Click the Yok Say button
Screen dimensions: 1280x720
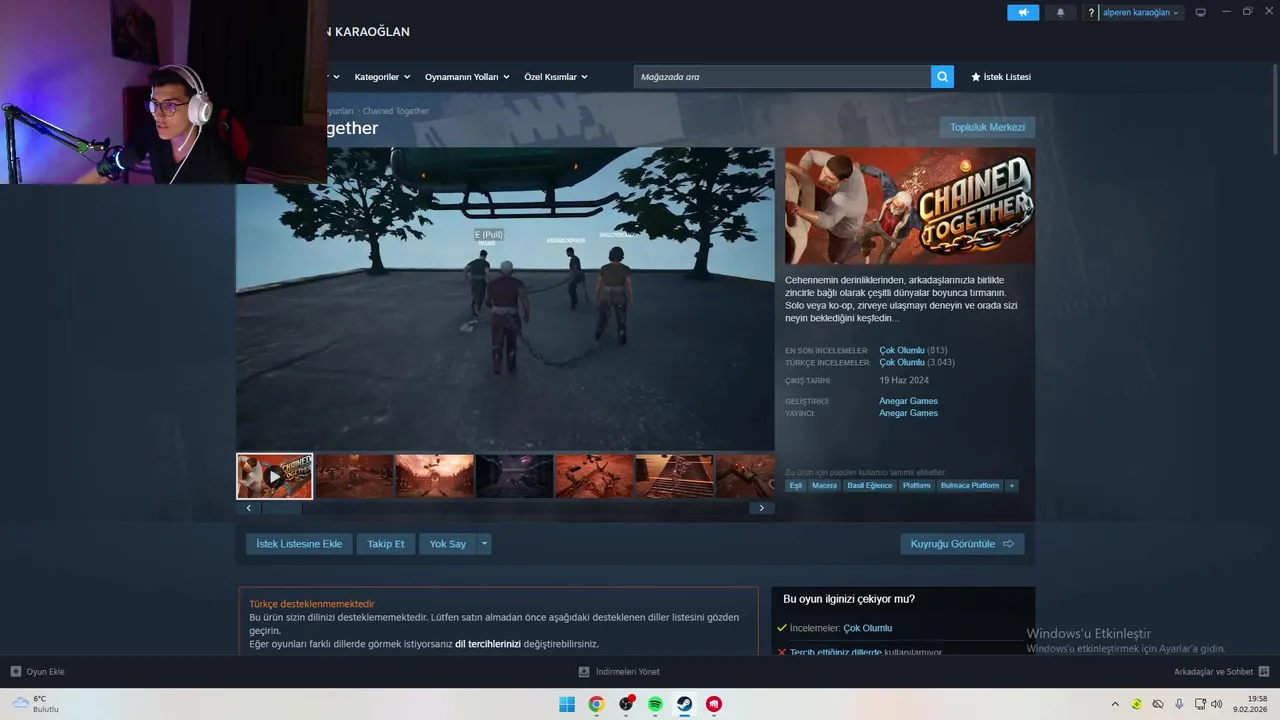(x=448, y=544)
